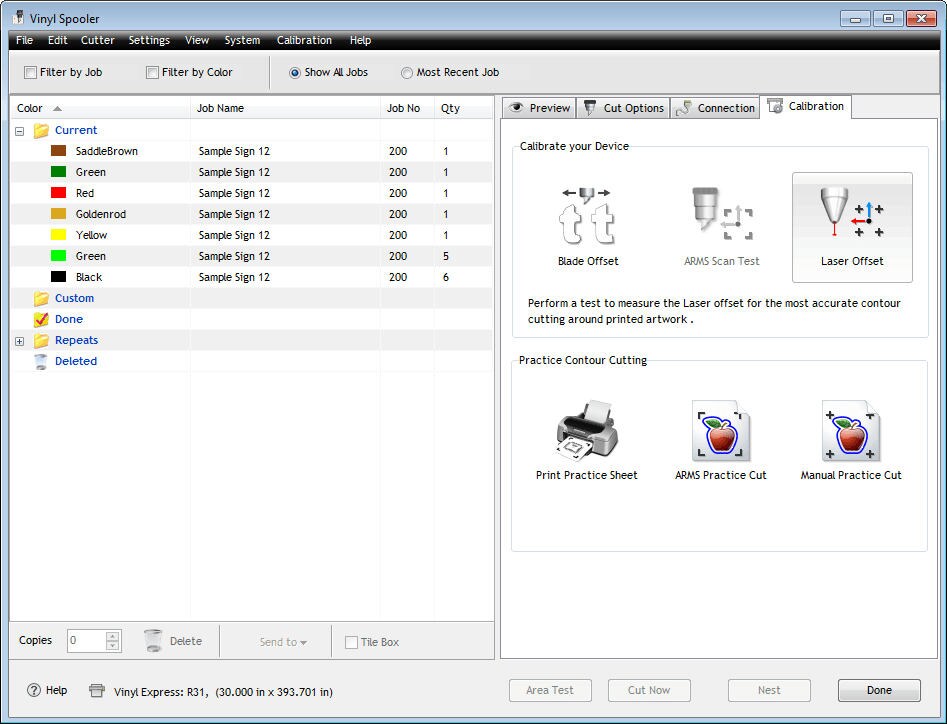
Task: Click the Help icon
Action: (x=29, y=690)
